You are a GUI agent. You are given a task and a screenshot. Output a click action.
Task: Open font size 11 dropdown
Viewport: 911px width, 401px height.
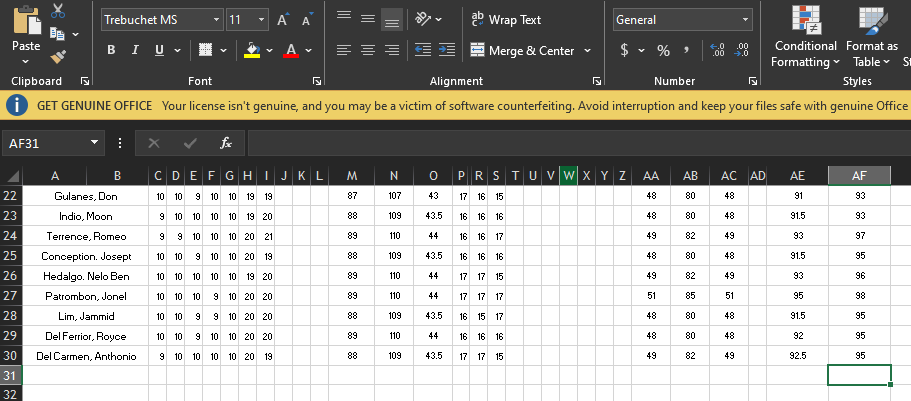click(261, 20)
